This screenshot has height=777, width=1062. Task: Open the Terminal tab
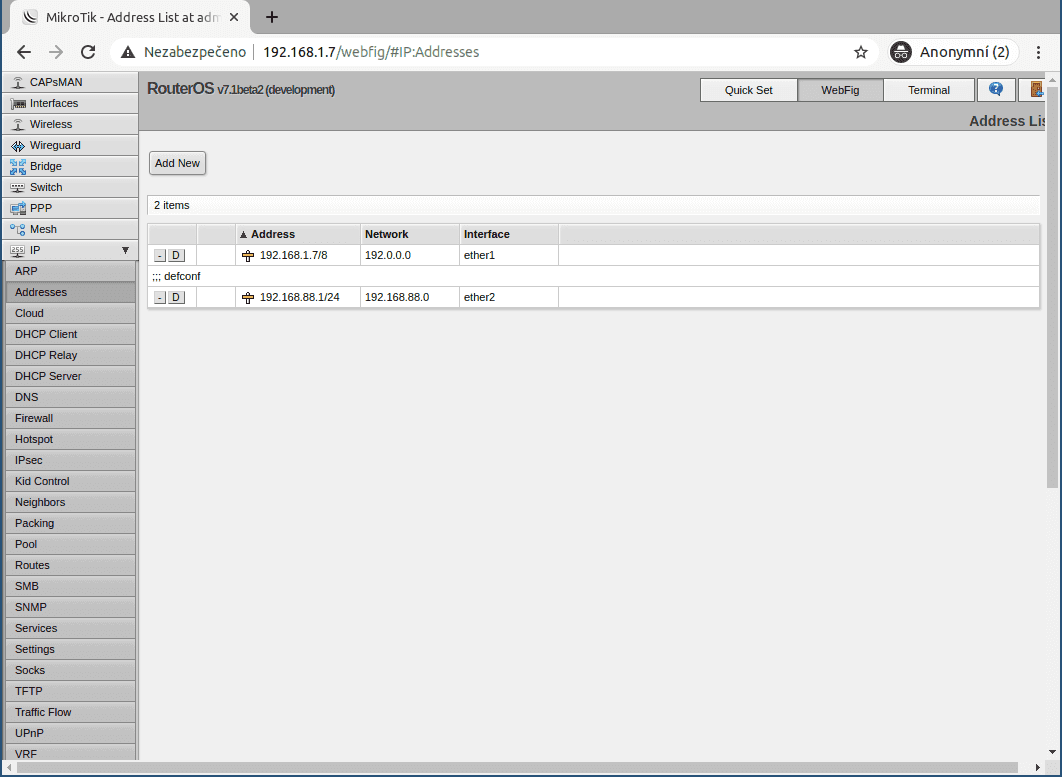tap(929, 90)
